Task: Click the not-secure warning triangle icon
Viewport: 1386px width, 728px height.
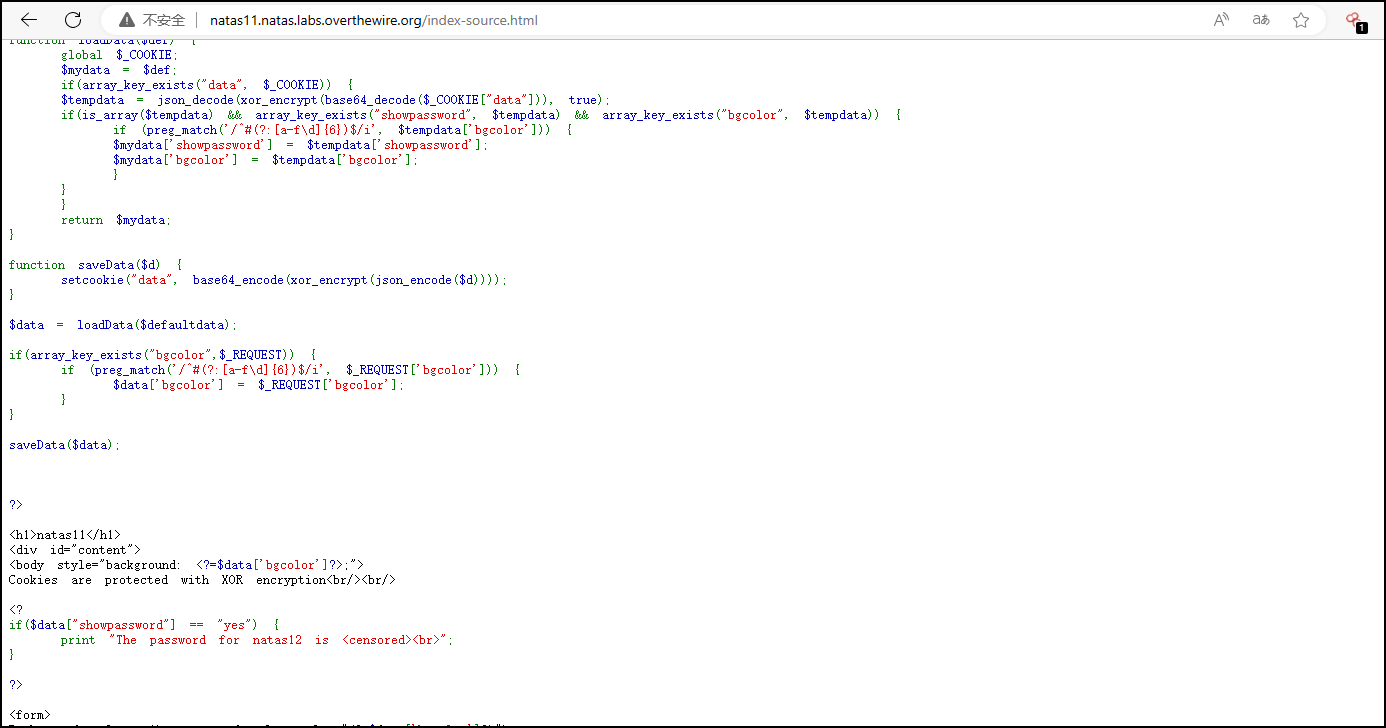Action: pos(127,20)
